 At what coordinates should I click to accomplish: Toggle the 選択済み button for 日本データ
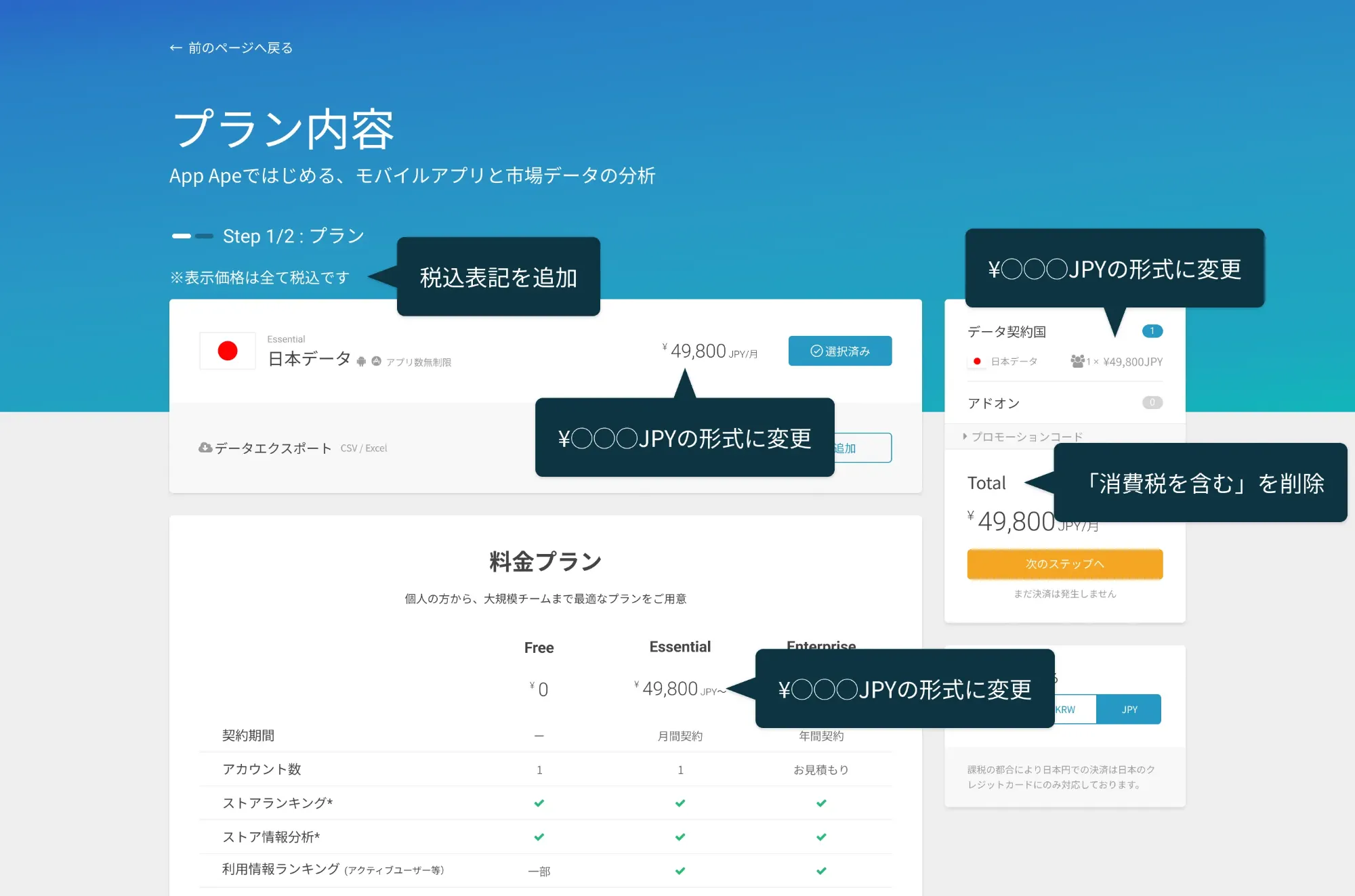click(x=839, y=351)
